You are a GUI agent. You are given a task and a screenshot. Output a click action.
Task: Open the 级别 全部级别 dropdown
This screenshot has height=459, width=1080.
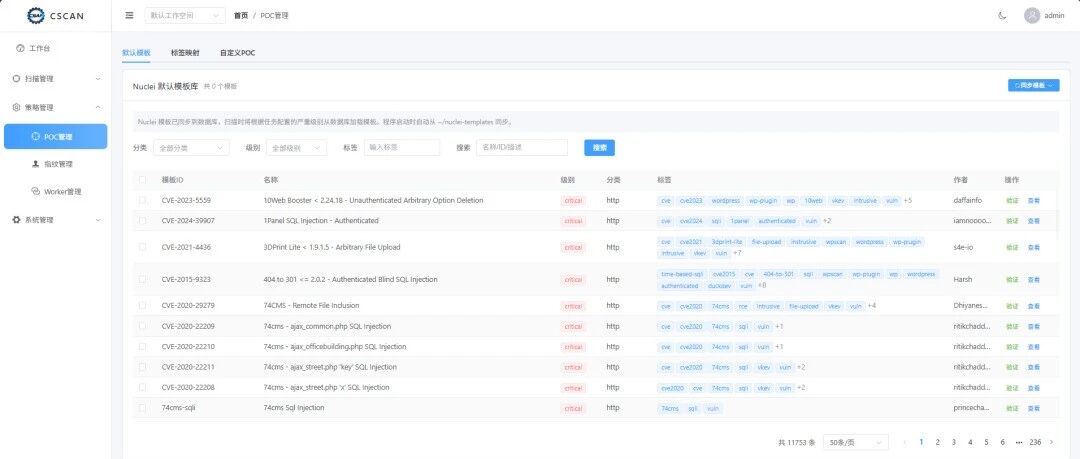[x=296, y=147]
